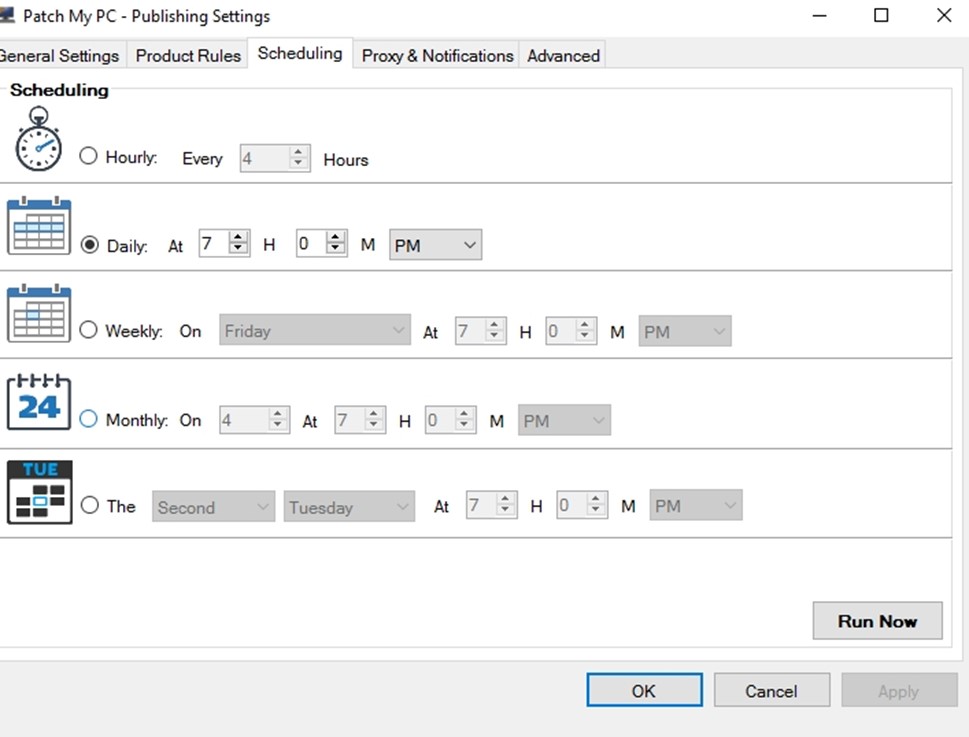This screenshot has height=737, width=969.
Task: Select the Daily schedule radio button
Action: tap(90, 245)
